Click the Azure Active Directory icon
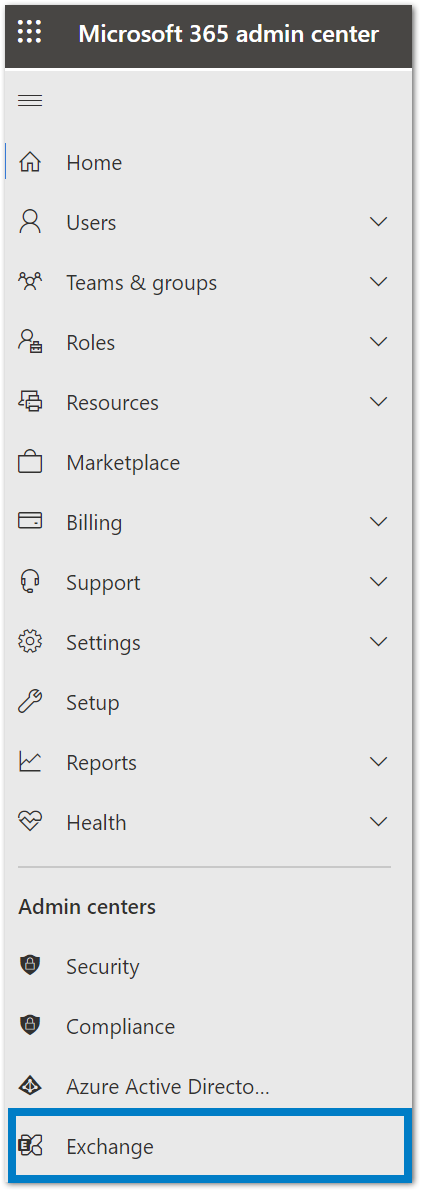 30,1086
